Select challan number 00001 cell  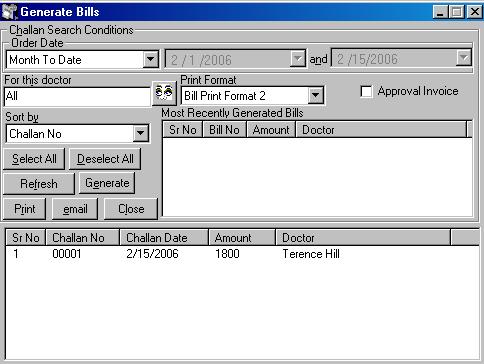67,254
